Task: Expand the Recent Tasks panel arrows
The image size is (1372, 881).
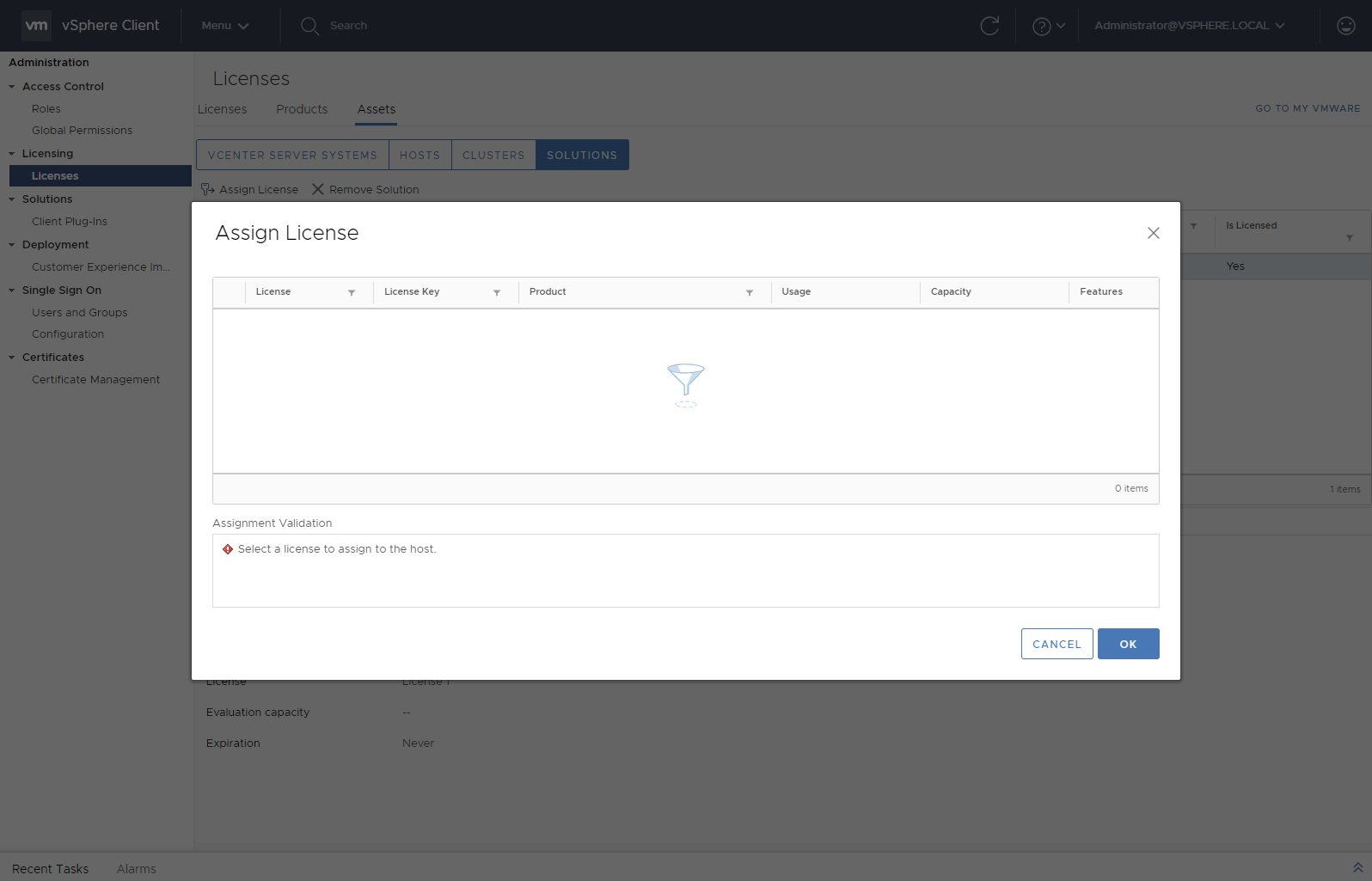Action: 1357,868
